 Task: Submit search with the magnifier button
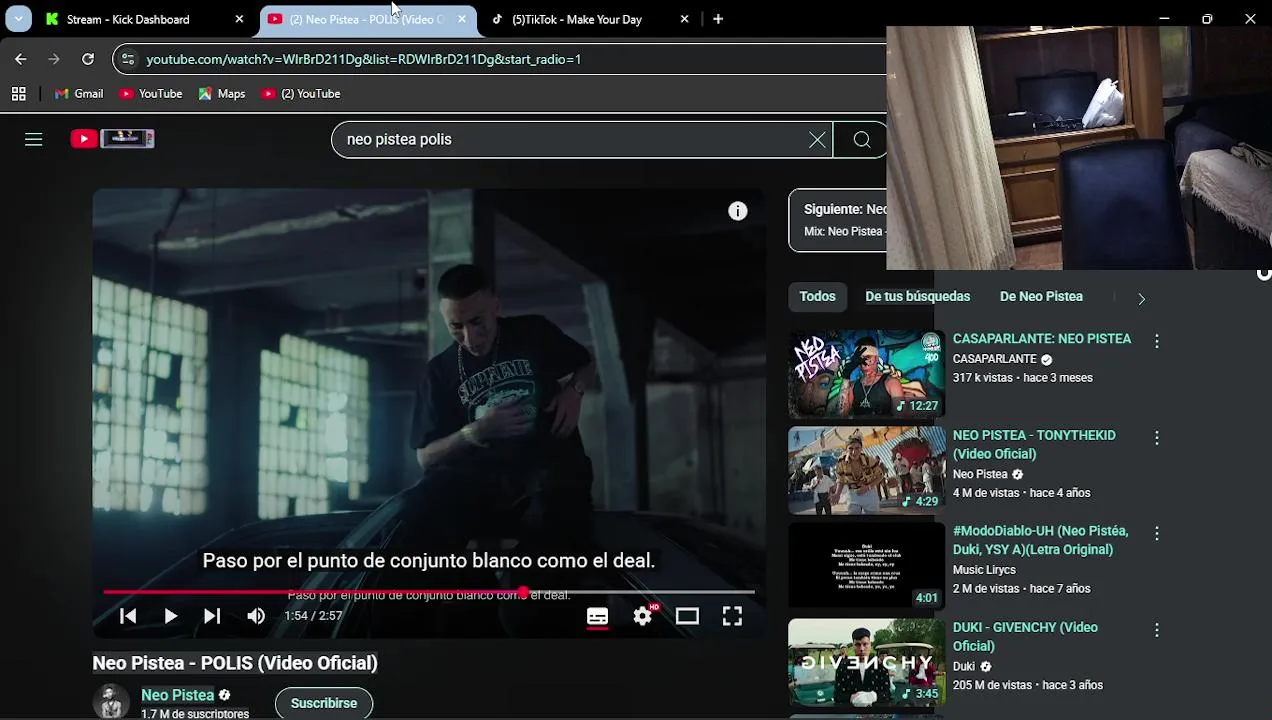862,140
